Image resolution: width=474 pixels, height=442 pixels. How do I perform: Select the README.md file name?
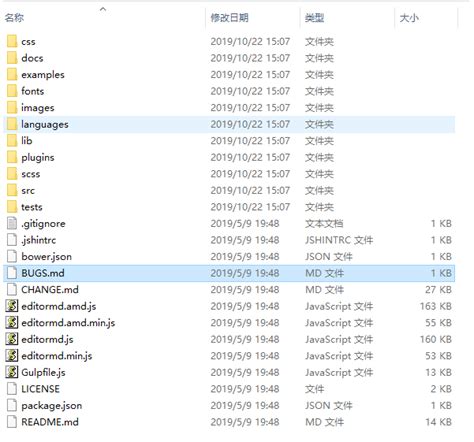(x=50, y=422)
